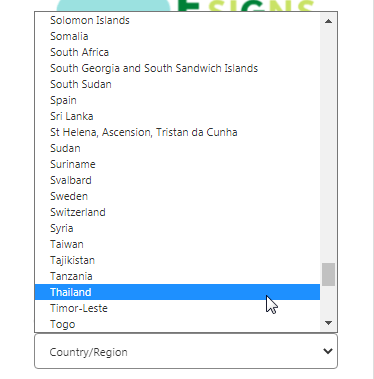Select St Helena, Ascension, Tristan da Cunha
This screenshot has width=374, height=379.
click(x=177, y=132)
